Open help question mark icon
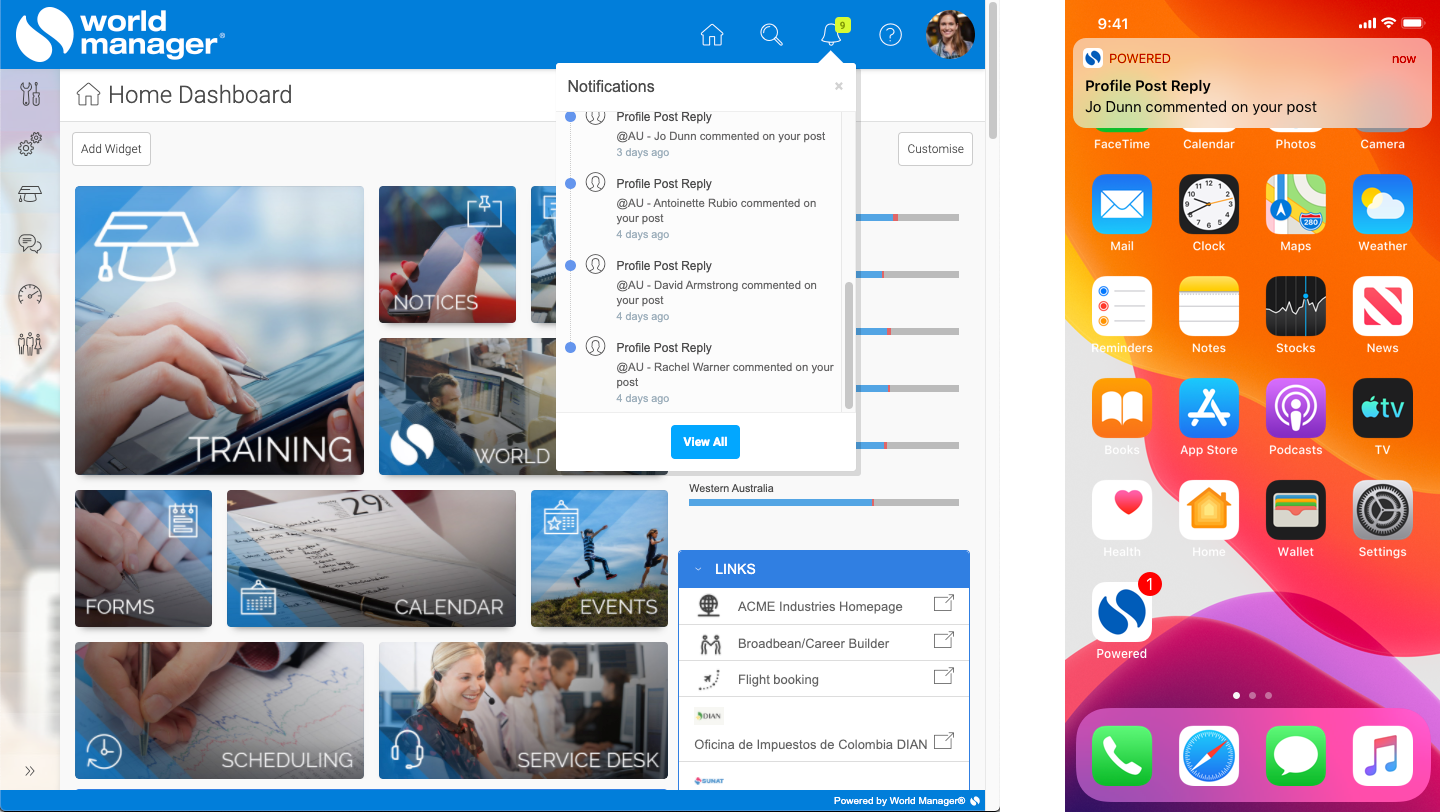The width and height of the screenshot is (1440, 812). [890, 35]
